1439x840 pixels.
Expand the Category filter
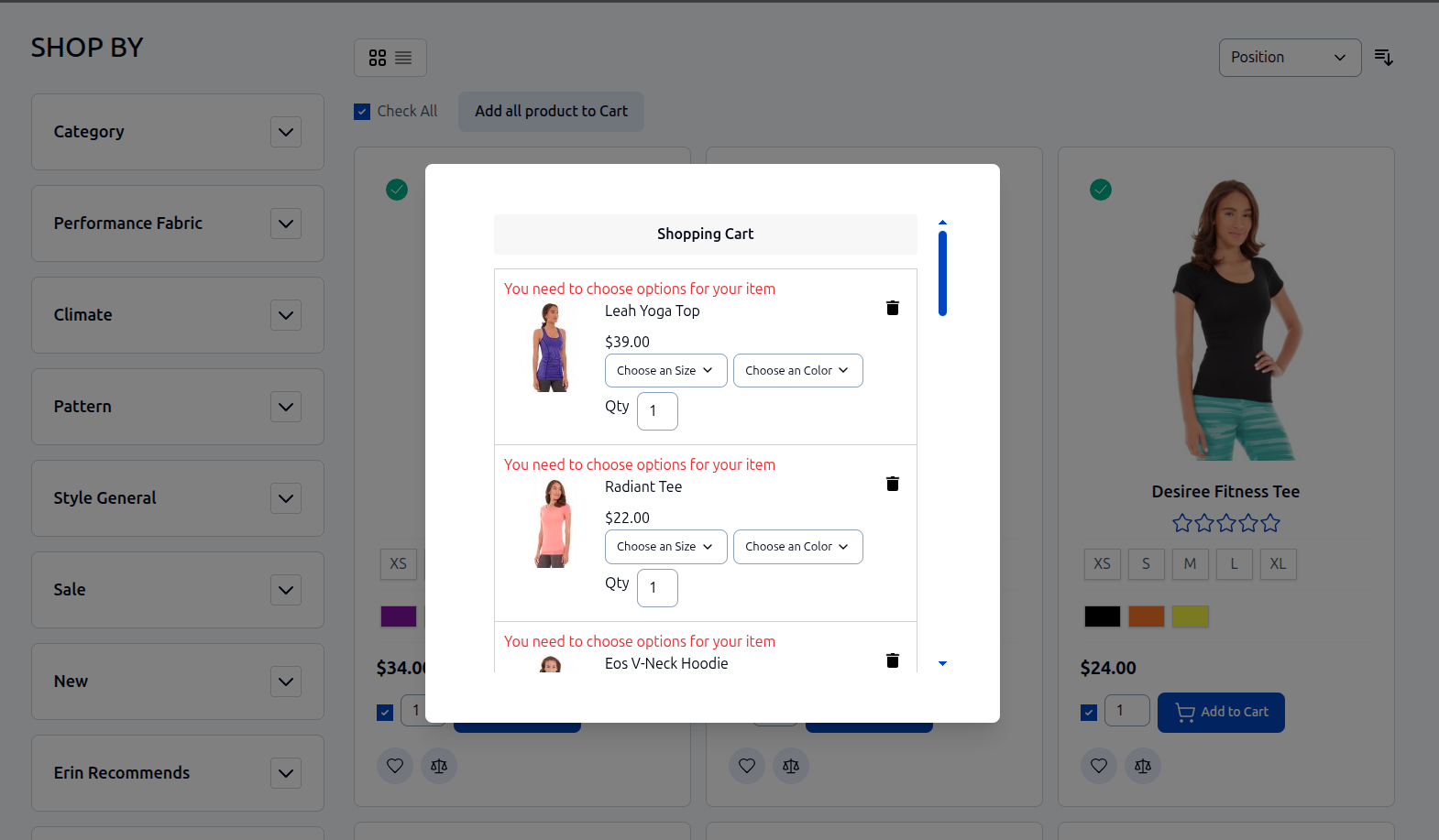pos(286,132)
